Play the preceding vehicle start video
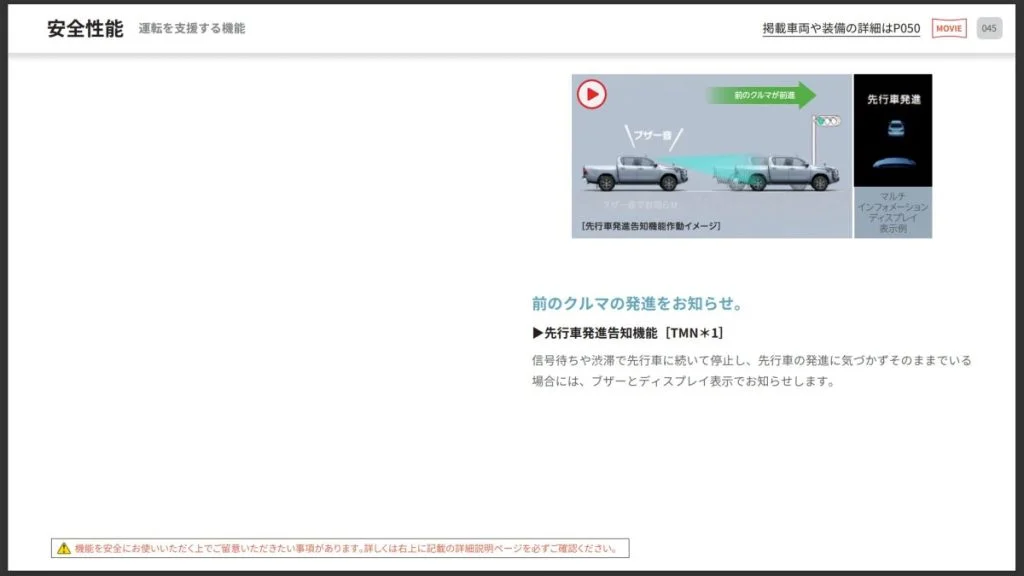The image size is (1024, 576). [x=591, y=94]
